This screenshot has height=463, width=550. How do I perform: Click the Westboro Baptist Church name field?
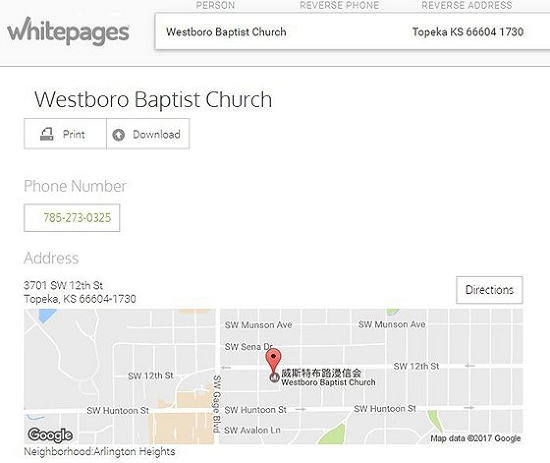click(226, 32)
